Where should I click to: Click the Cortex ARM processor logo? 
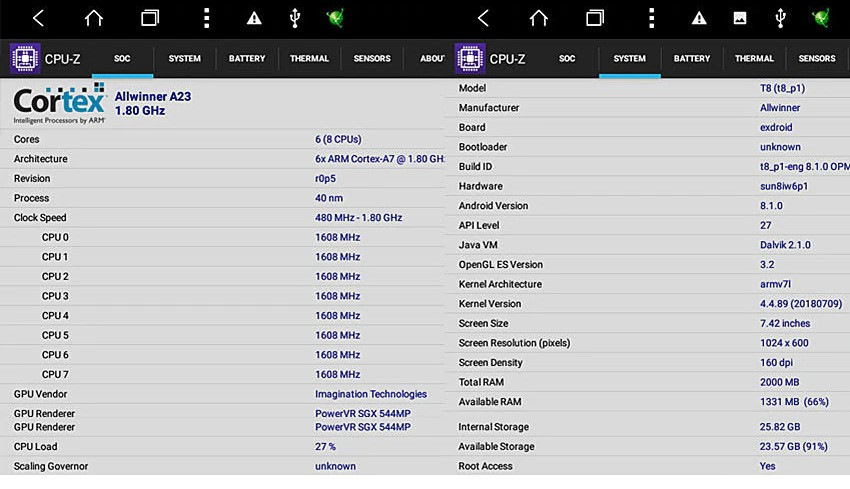(x=60, y=104)
